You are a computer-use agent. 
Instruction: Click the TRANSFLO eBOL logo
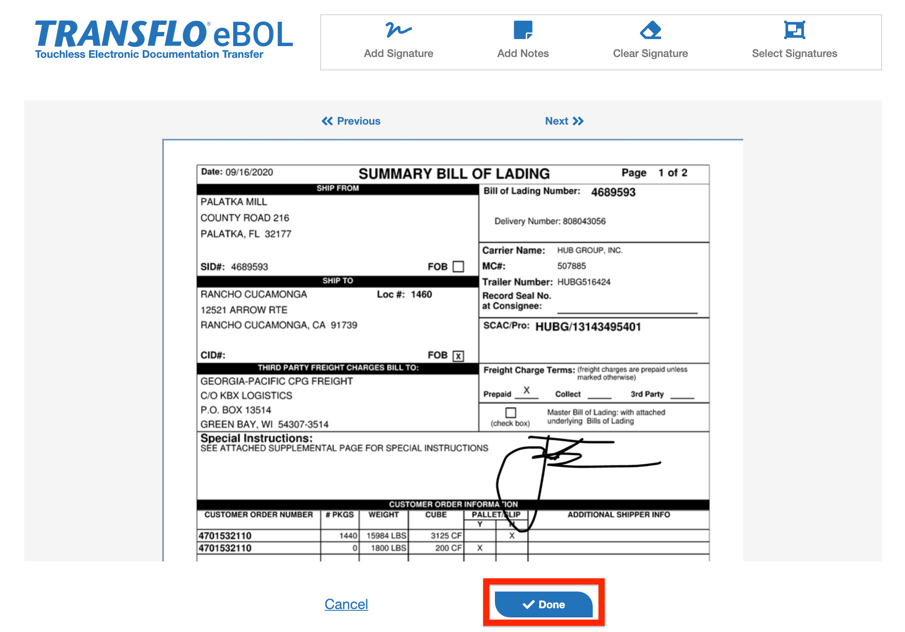point(164,39)
